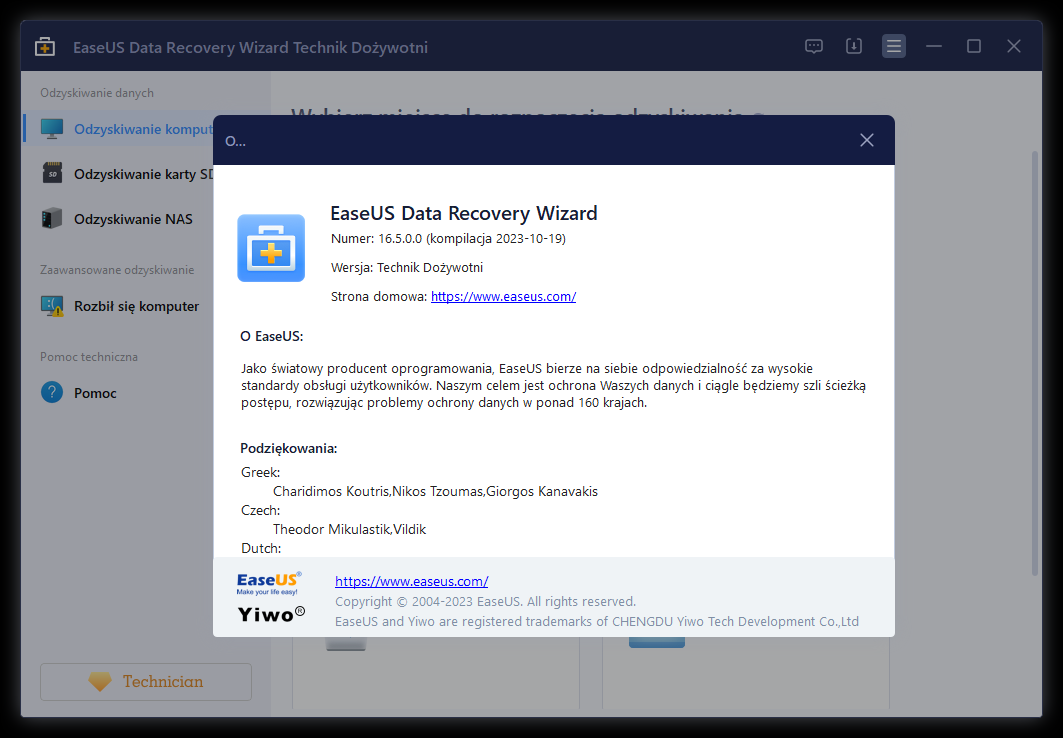
Task: Click the registered trademarks notice text
Action: (x=597, y=621)
